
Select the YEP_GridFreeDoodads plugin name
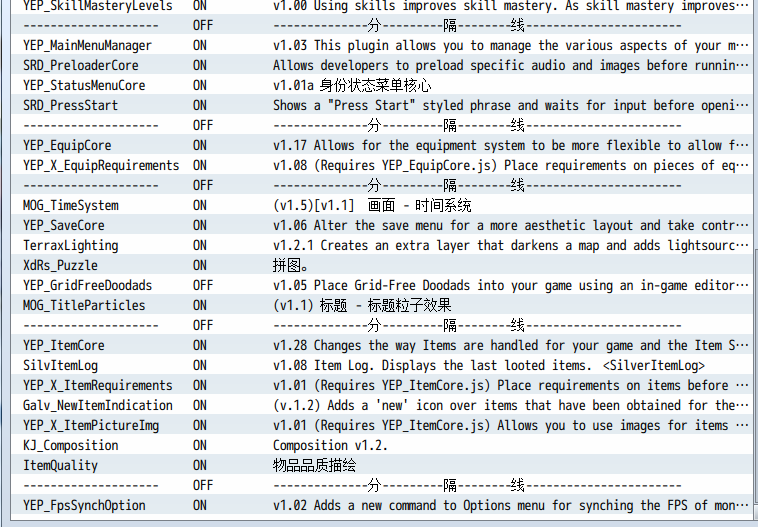pos(87,285)
